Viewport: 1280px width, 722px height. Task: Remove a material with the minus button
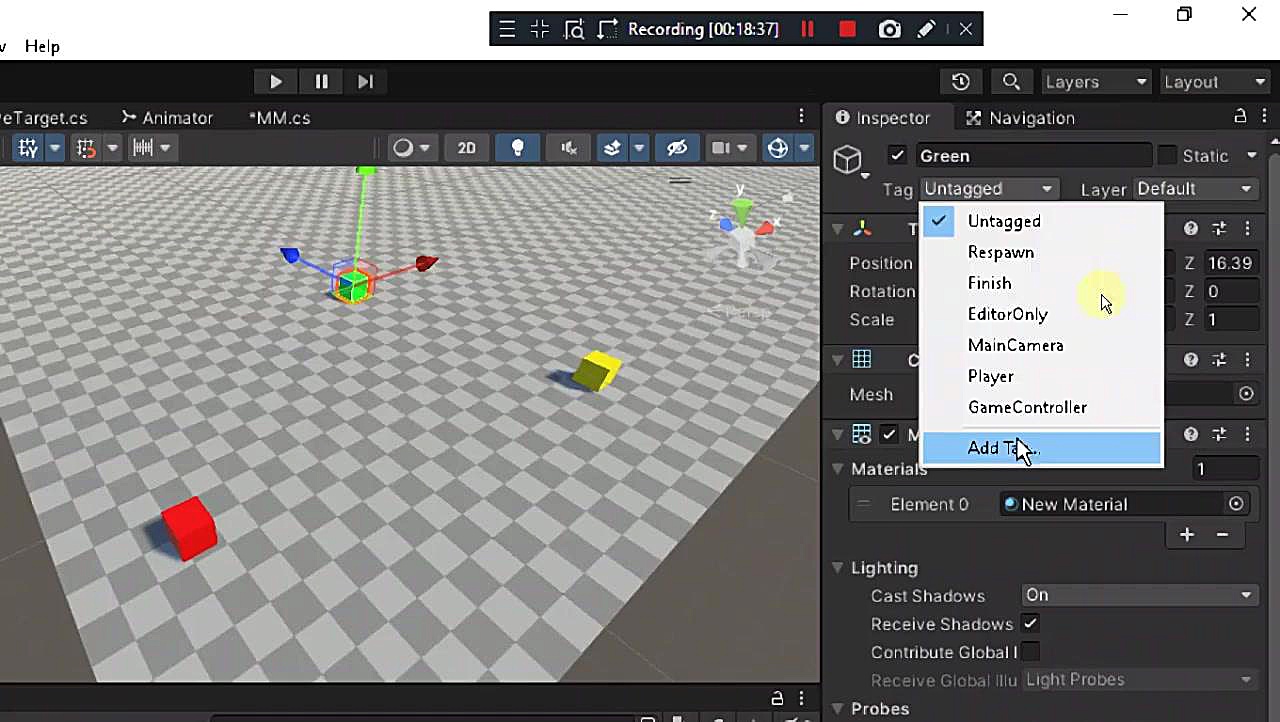pyautogui.click(x=1222, y=535)
